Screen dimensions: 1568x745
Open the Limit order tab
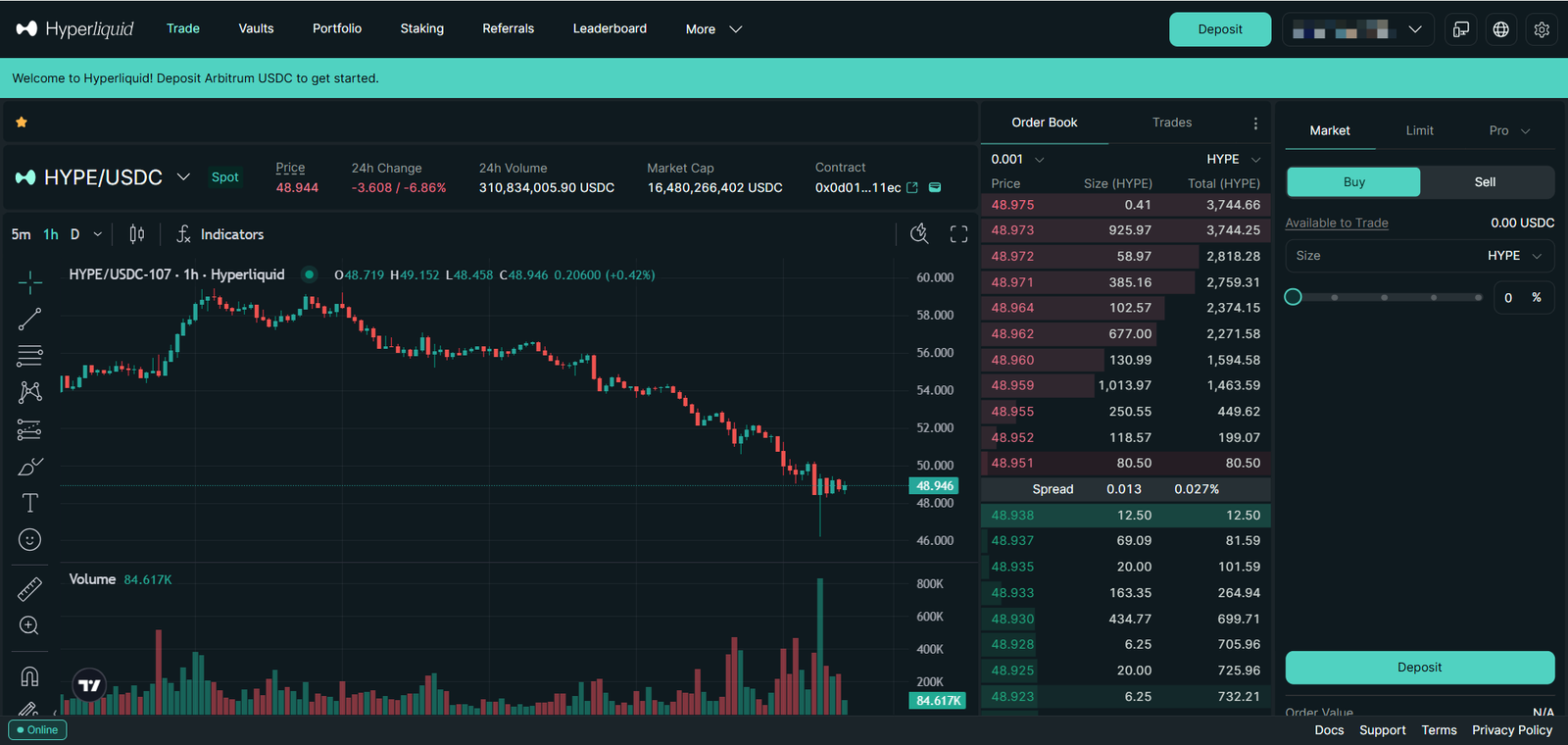tap(1419, 130)
